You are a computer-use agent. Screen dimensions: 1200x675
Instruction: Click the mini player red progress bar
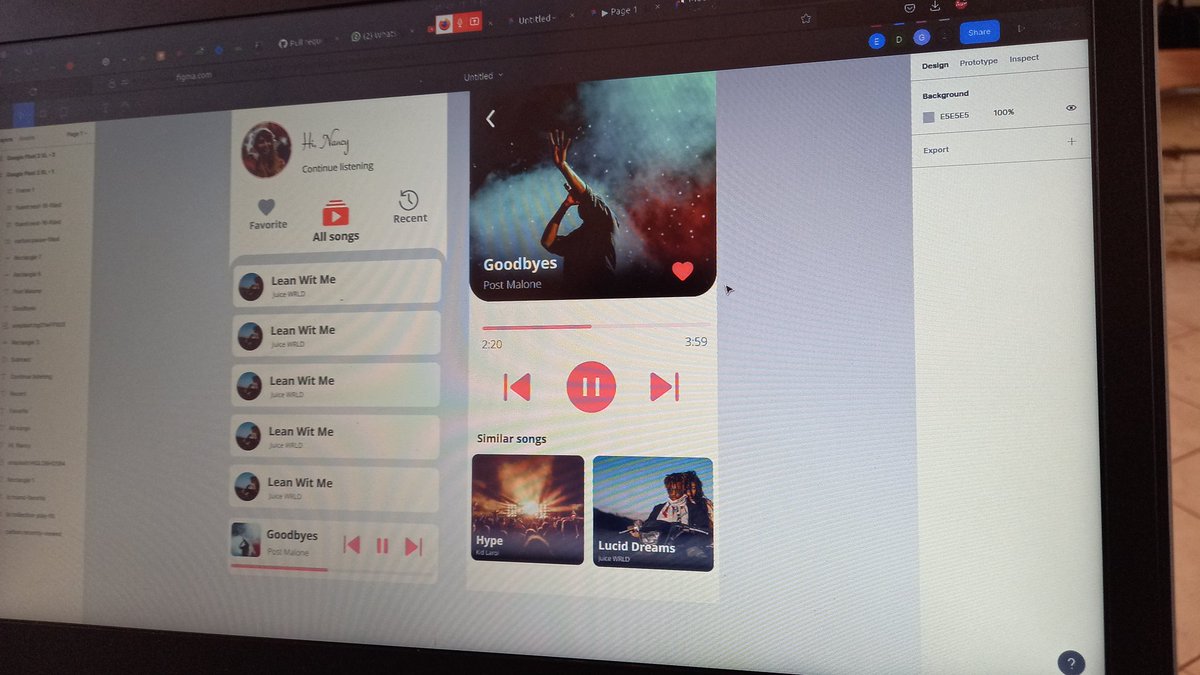279,568
